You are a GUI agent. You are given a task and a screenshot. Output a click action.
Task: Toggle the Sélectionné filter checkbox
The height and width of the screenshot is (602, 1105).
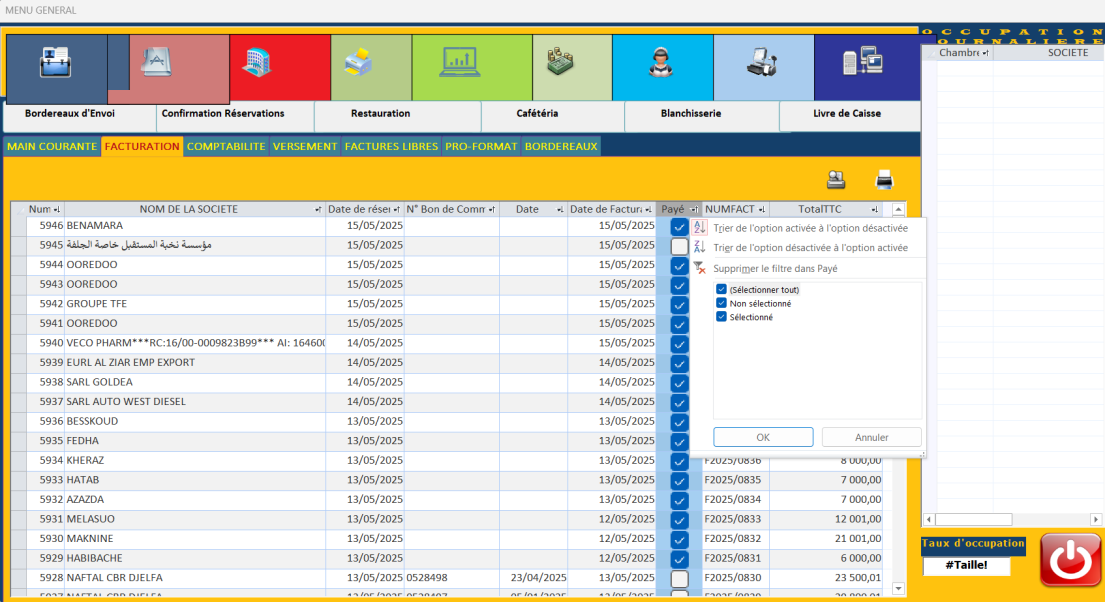pos(722,318)
